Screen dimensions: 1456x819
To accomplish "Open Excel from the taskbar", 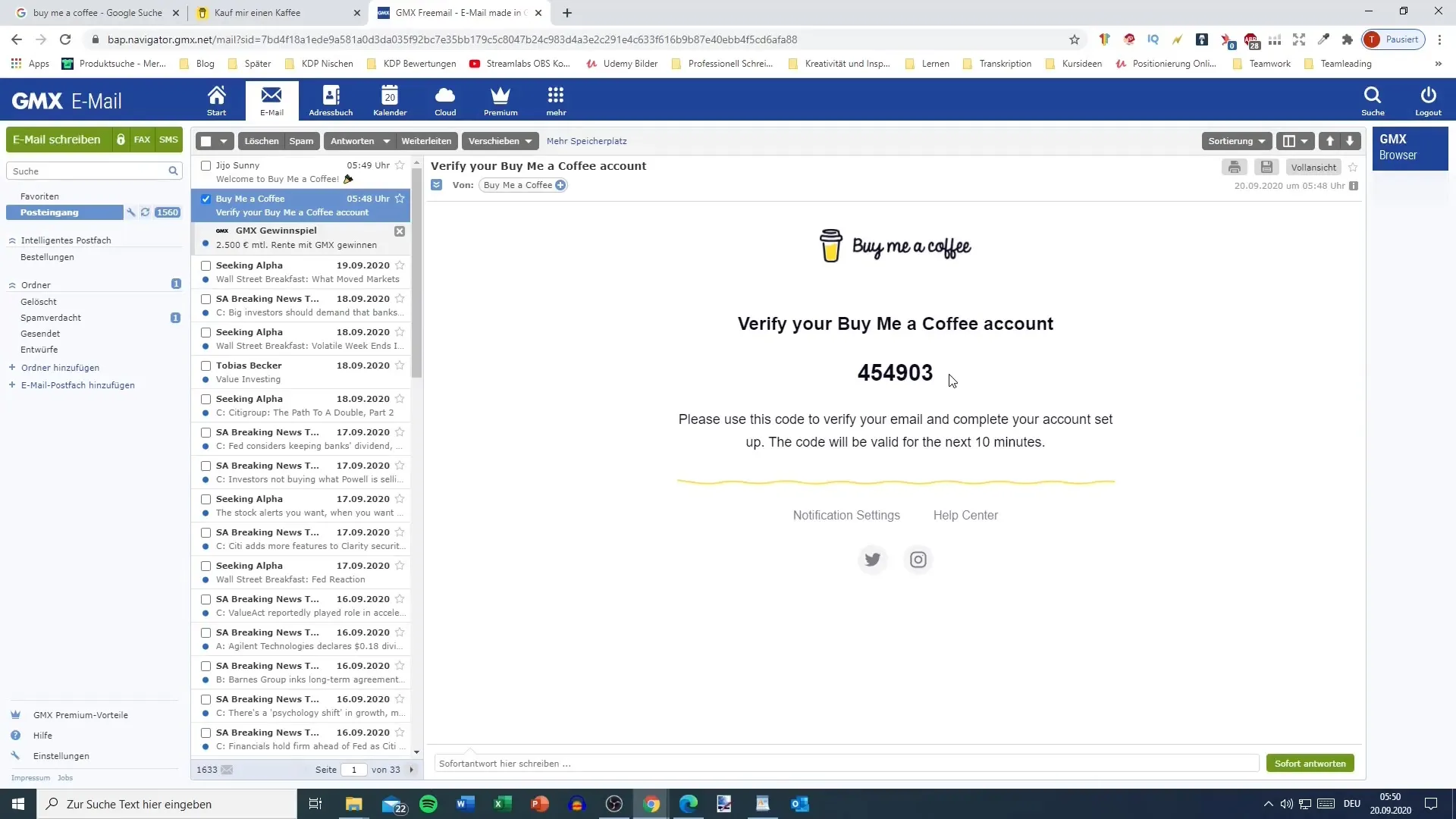I will click(502, 804).
